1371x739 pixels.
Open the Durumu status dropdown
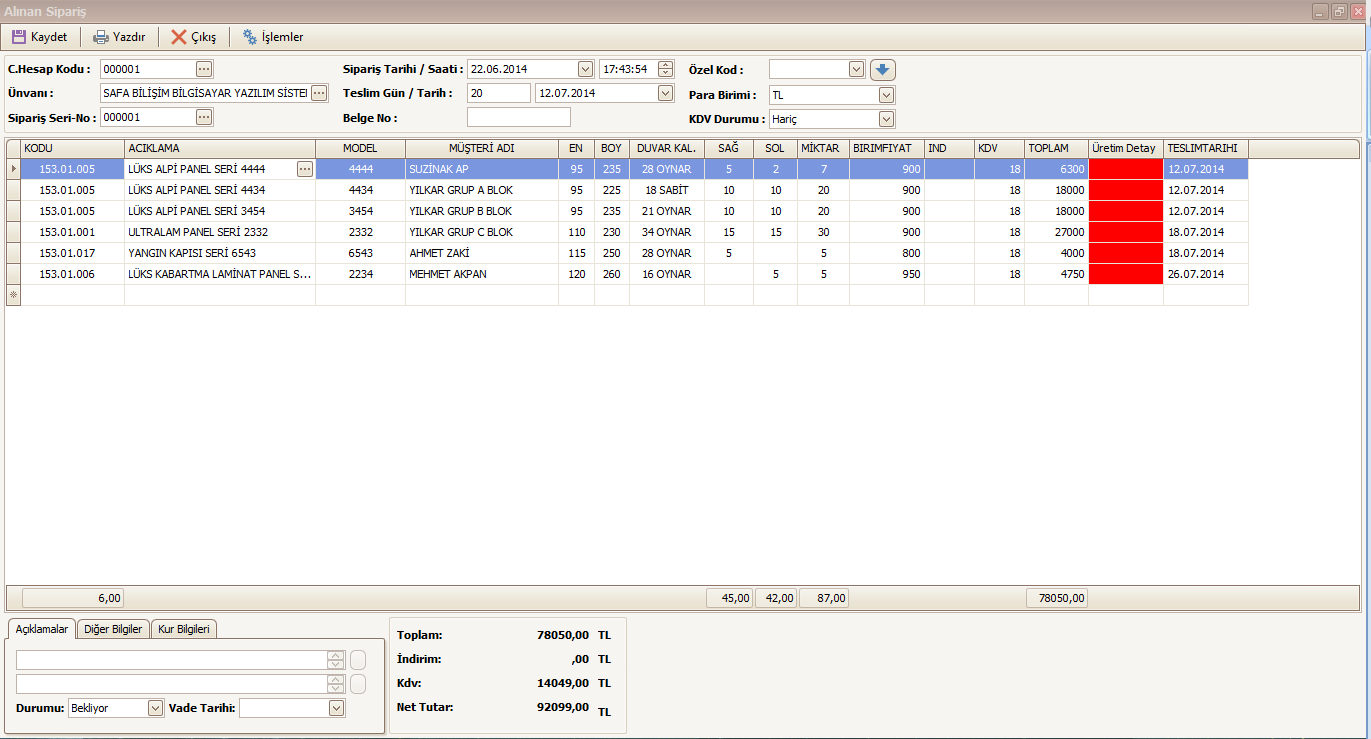(x=155, y=708)
